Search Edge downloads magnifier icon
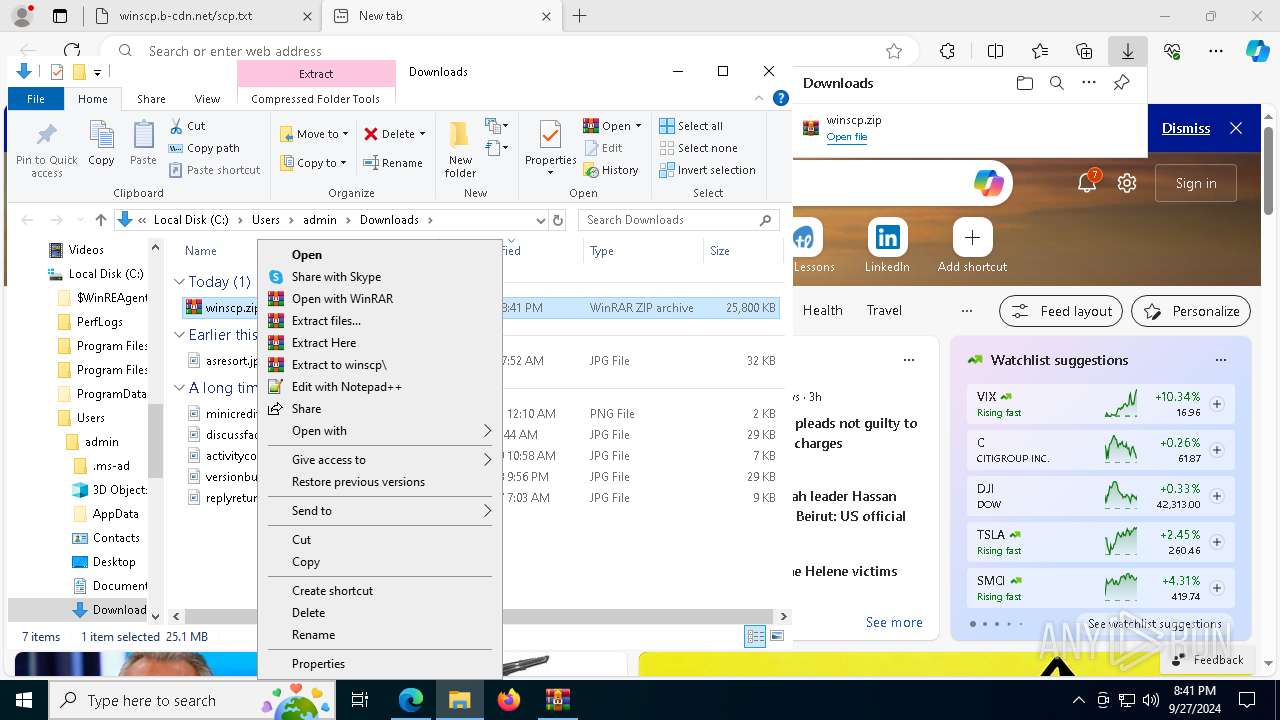The image size is (1280, 720). pyautogui.click(x=1057, y=83)
